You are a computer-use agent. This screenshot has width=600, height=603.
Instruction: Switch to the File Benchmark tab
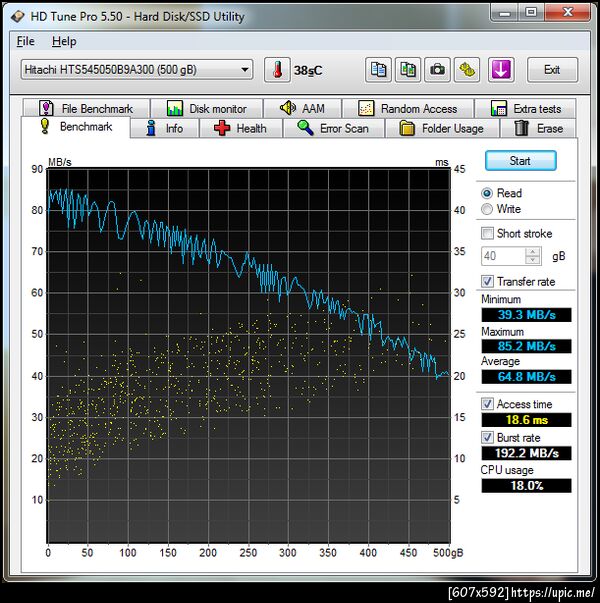86,108
